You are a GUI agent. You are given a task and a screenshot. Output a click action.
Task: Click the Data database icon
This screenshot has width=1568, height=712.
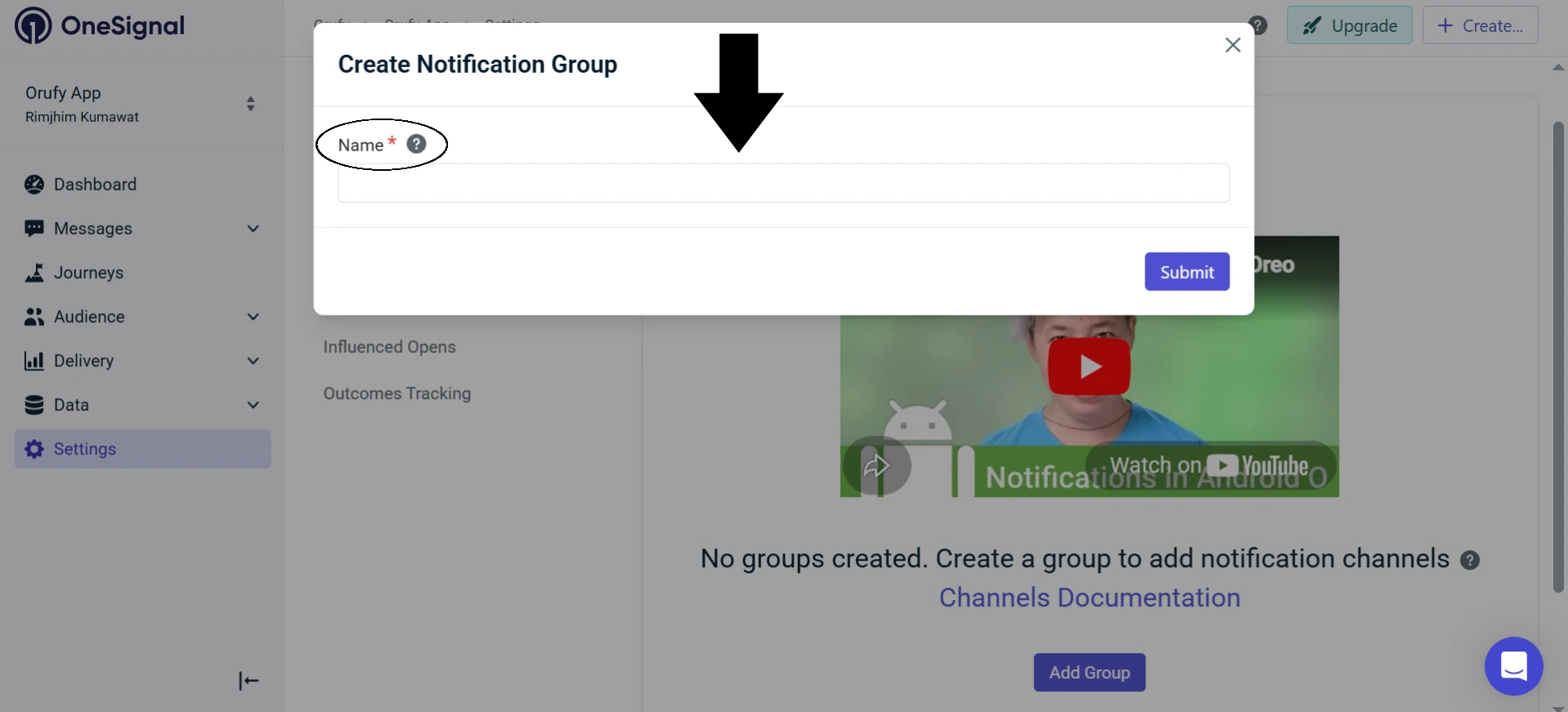[34, 405]
